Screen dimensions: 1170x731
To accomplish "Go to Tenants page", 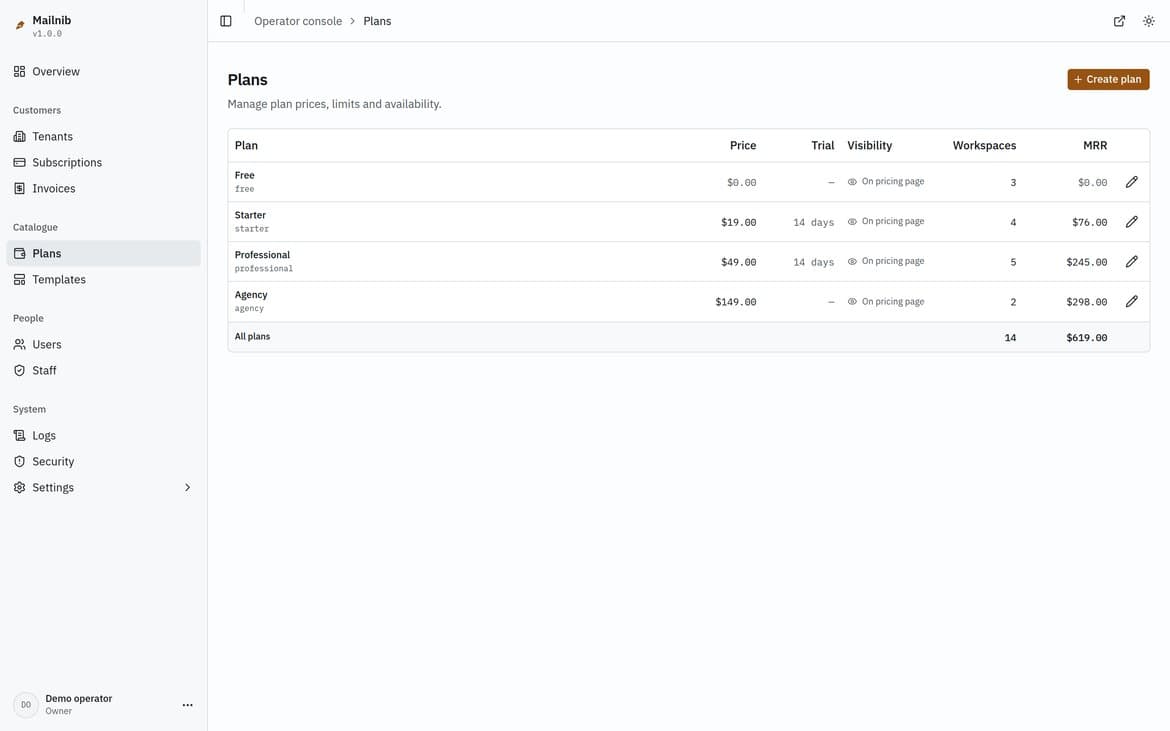I will click(x=104, y=137).
